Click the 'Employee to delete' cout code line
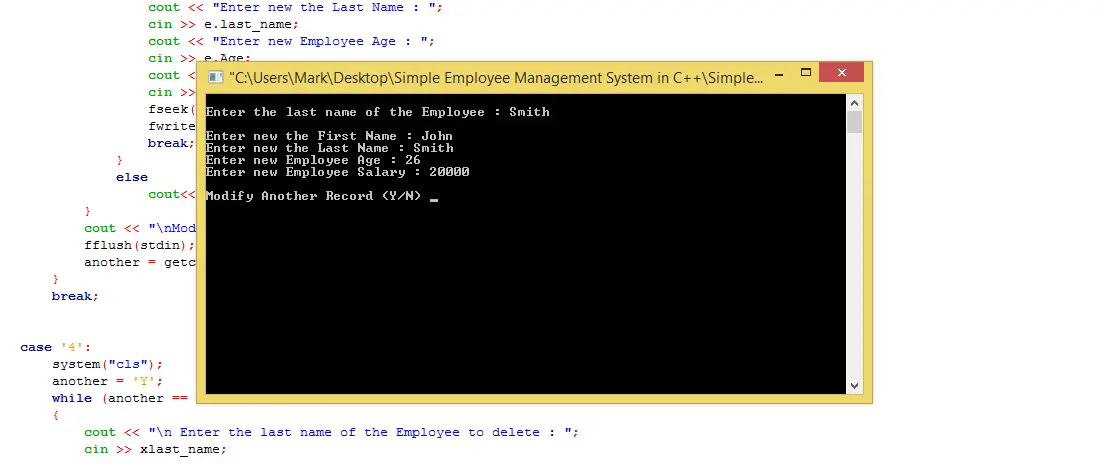This screenshot has width=1099, height=464. (330, 432)
